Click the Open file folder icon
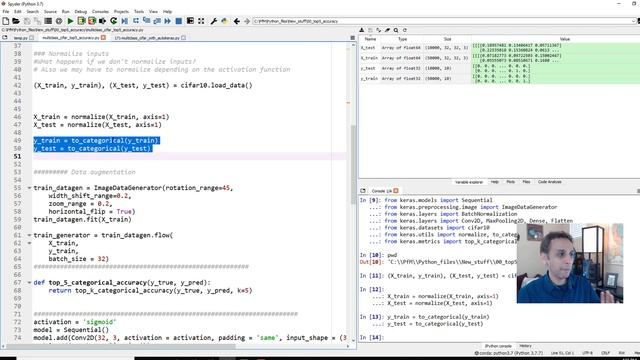Image resolution: width=640 pixels, height=360 pixels. tap(16, 21)
